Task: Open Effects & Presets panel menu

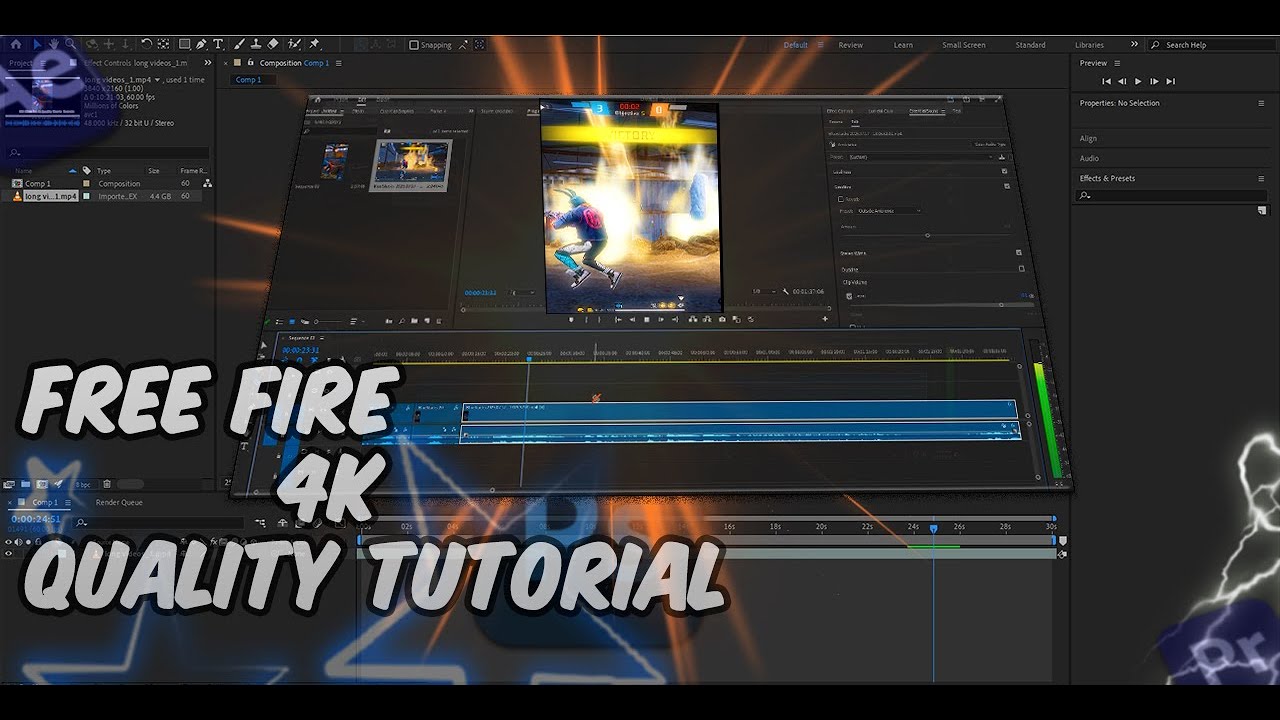Action: coord(1261,178)
